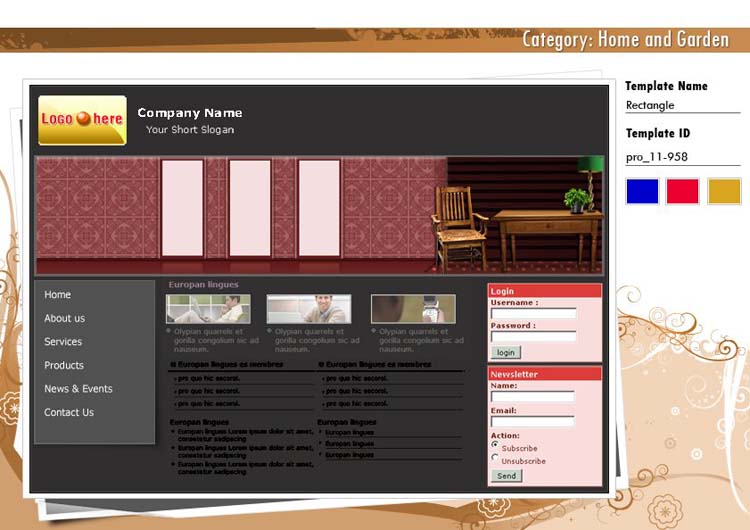This screenshot has height=530, width=750.
Task: Click Contact Us in sidebar
Action: pos(69,413)
